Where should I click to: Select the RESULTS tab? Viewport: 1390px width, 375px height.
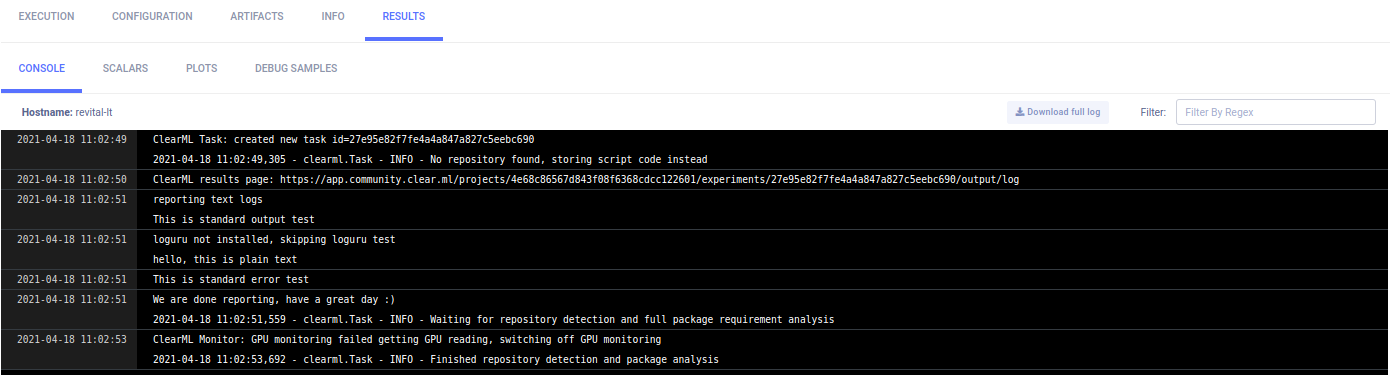coord(404,17)
